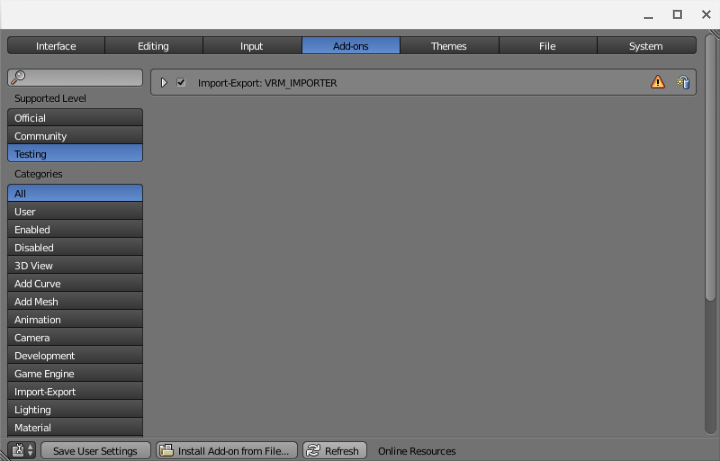Viewport: 720px width, 461px height.
Task: Click the area split corner widget at bottom left
Action: click(5, 456)
